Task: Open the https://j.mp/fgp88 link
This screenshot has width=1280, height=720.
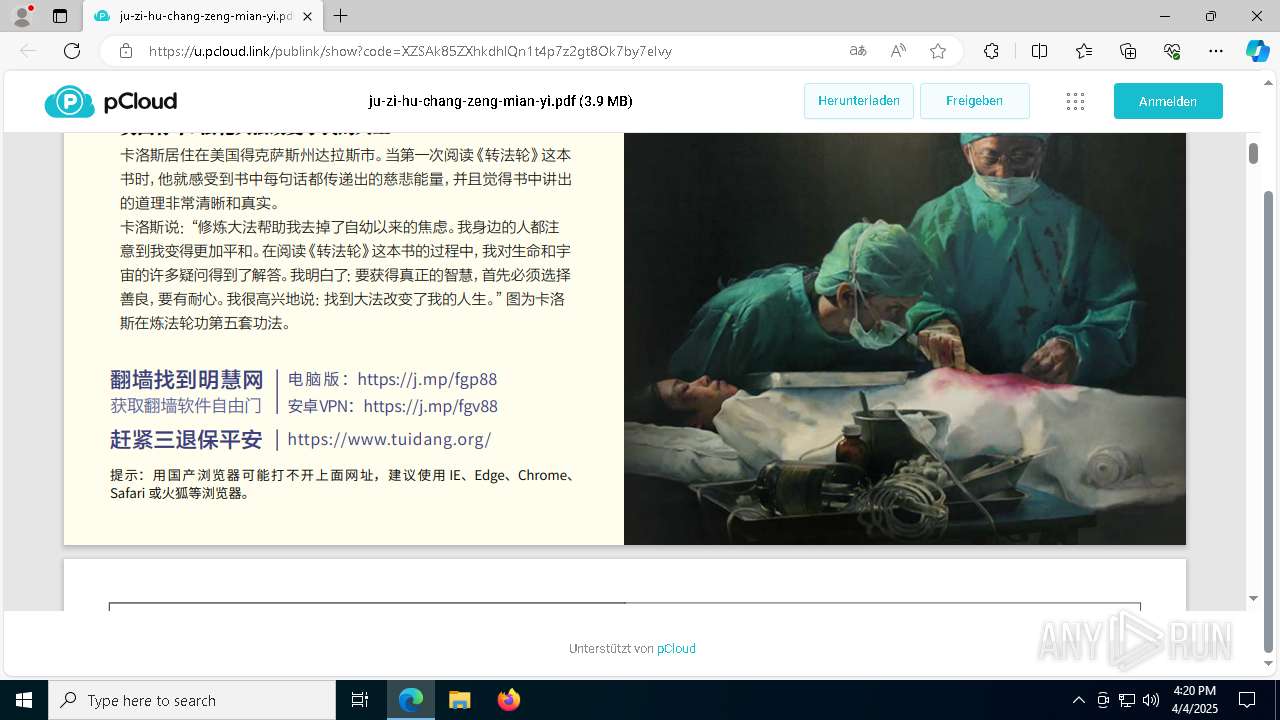Action: click(427, 379)
